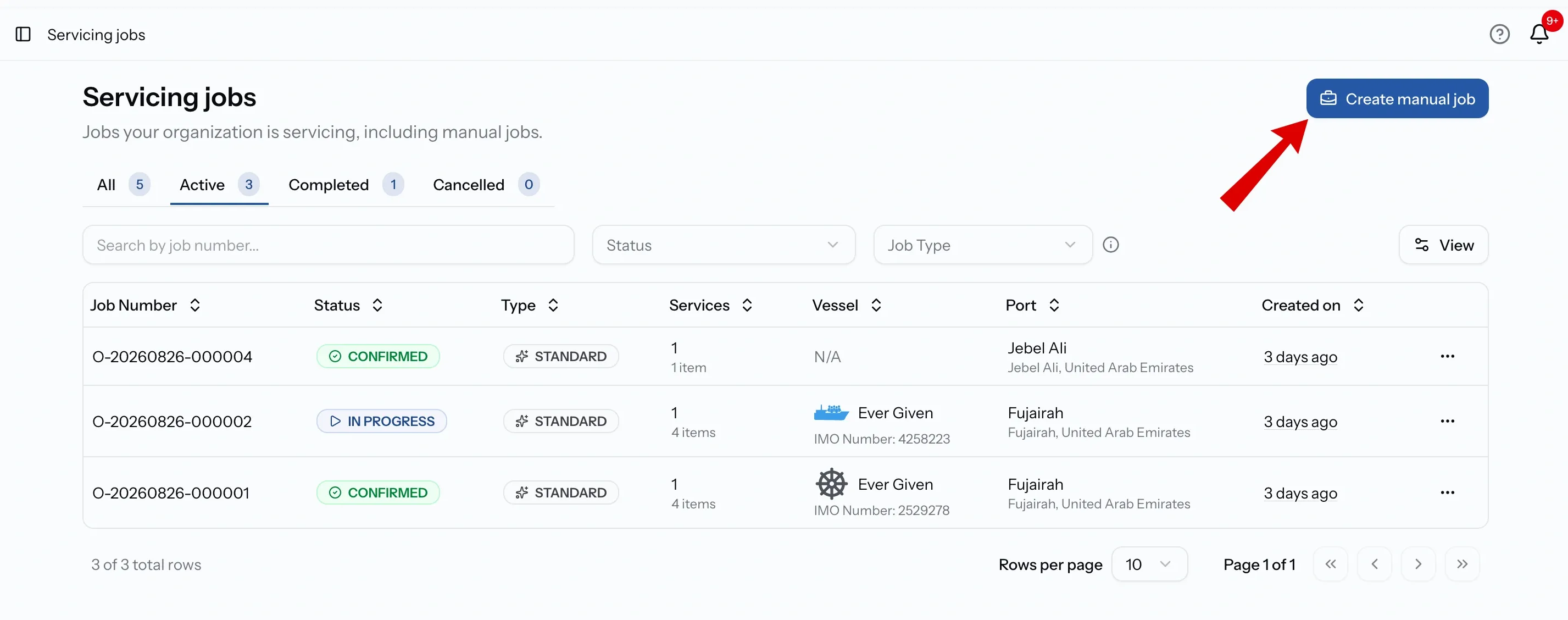Click the IN PROGRESS status badge
This screenshot has width=1568, height=620.
pyautogui.click(x=382, y=422)
